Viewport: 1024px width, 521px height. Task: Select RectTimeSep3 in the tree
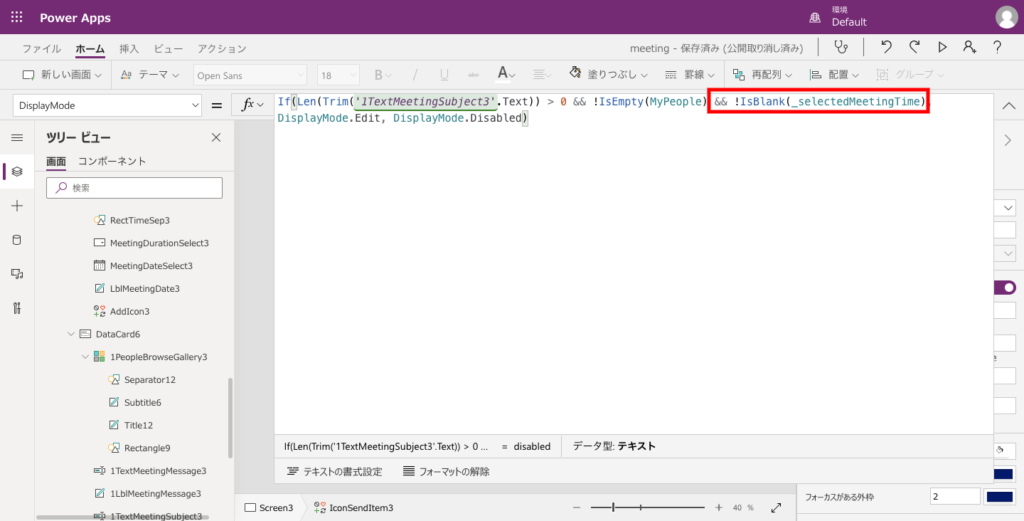click(140, 221)
